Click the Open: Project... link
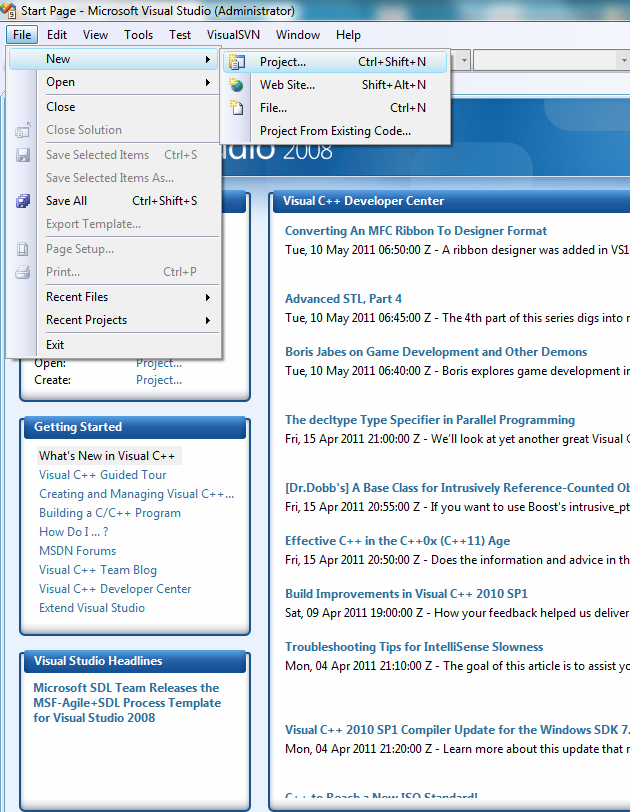 (x=159, y=363)
